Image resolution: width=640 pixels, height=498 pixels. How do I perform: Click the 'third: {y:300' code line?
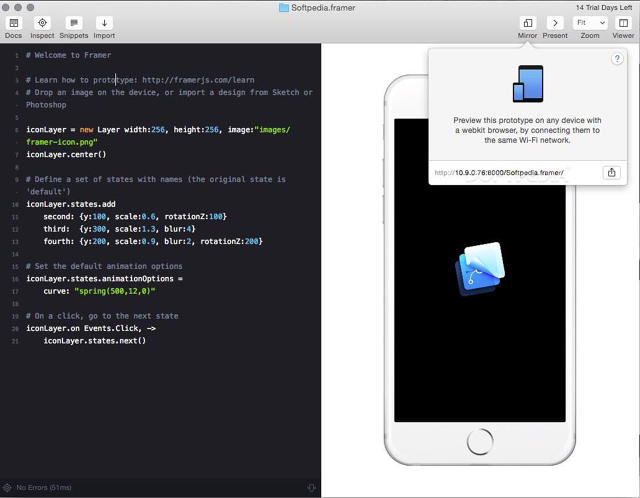120,229
